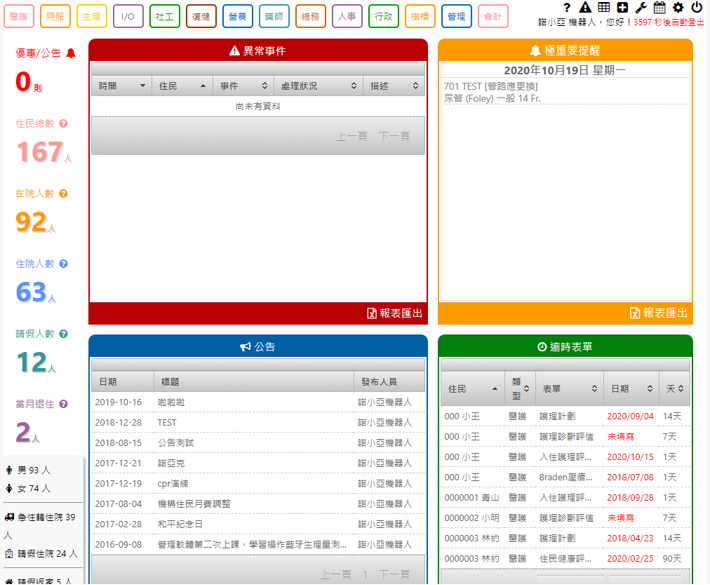Open the 機構住民月費調整 announcement

click(258, 504)
